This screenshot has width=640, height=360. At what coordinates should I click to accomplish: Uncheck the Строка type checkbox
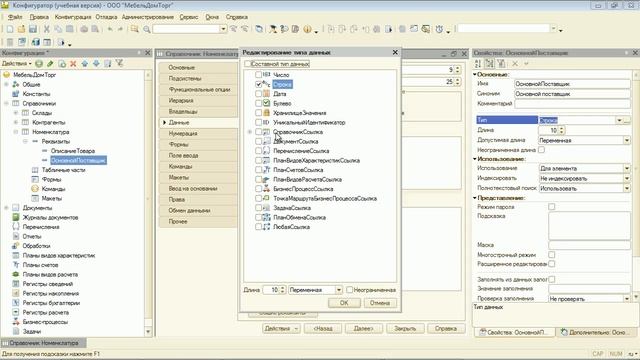(258, 84)
